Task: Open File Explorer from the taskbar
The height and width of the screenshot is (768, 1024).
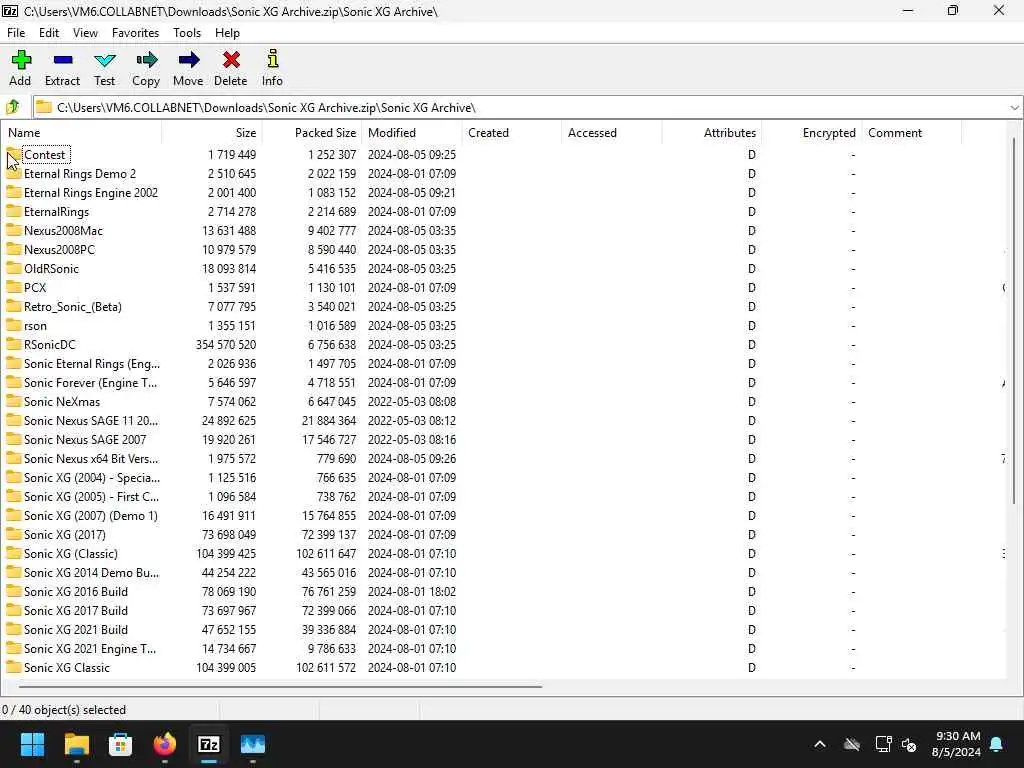Action: (76, 744)
